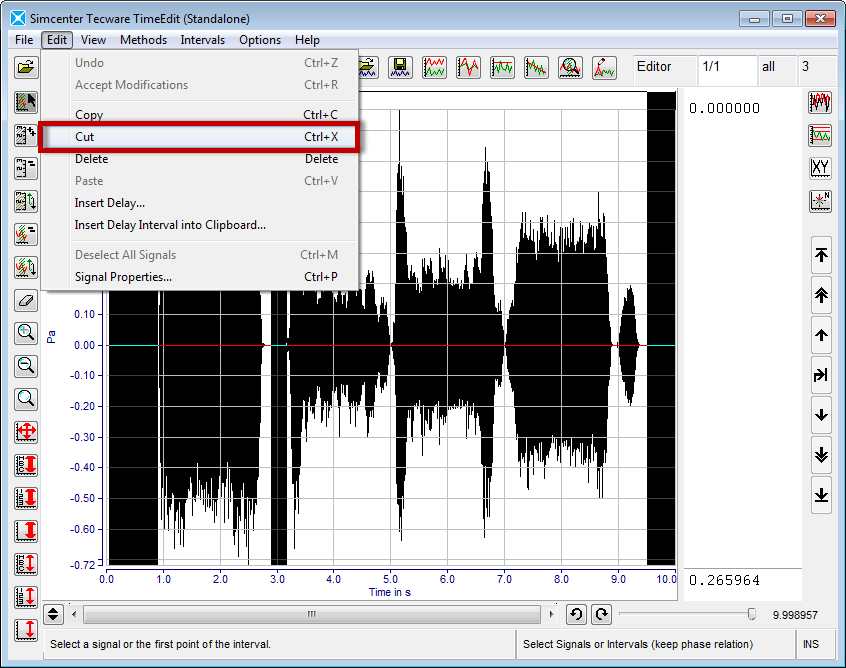The image size is (846, 668).
Task: Choose Delete from the Edit menu
Action: click(x=200, y=159)
